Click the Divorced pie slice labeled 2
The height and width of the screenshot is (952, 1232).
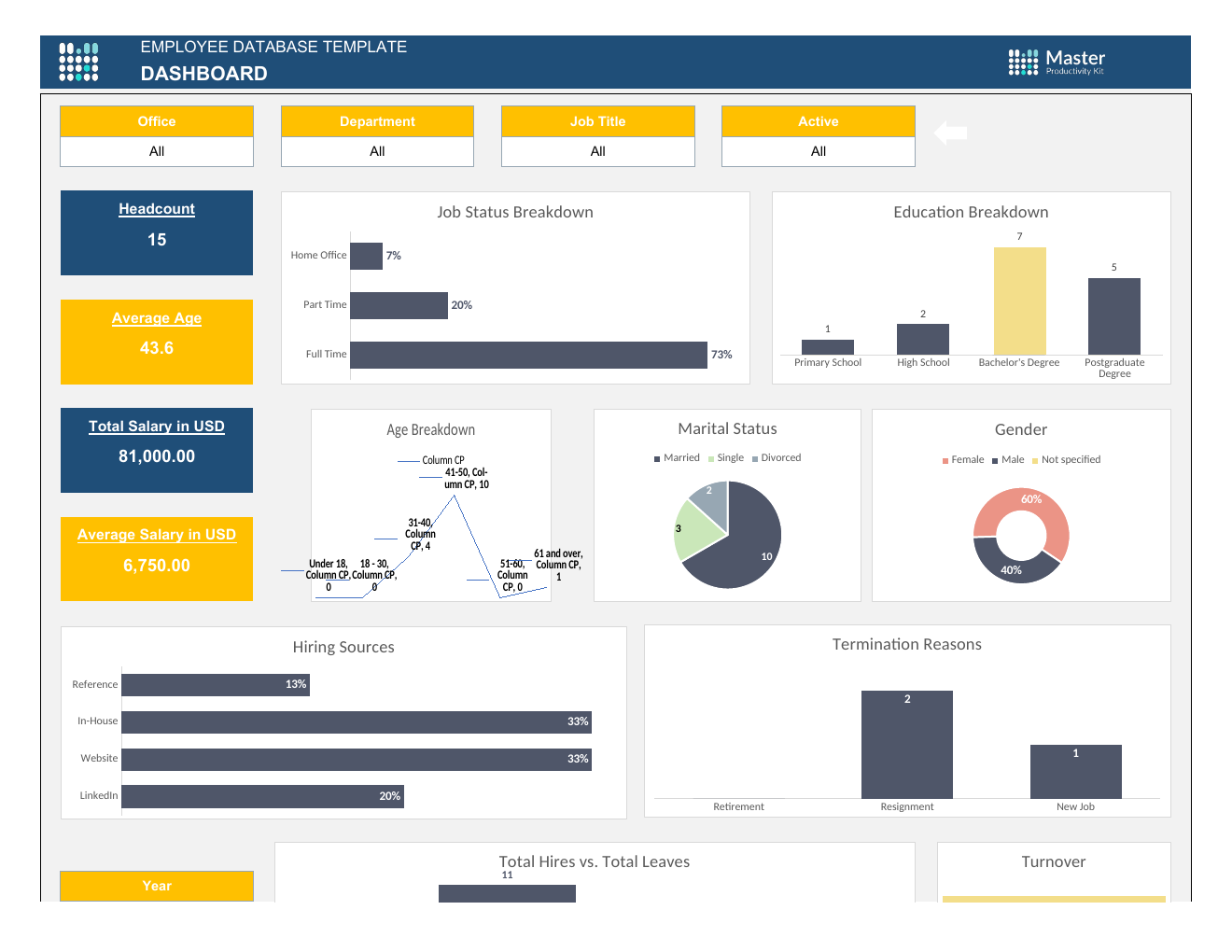(x=711, y=502)
